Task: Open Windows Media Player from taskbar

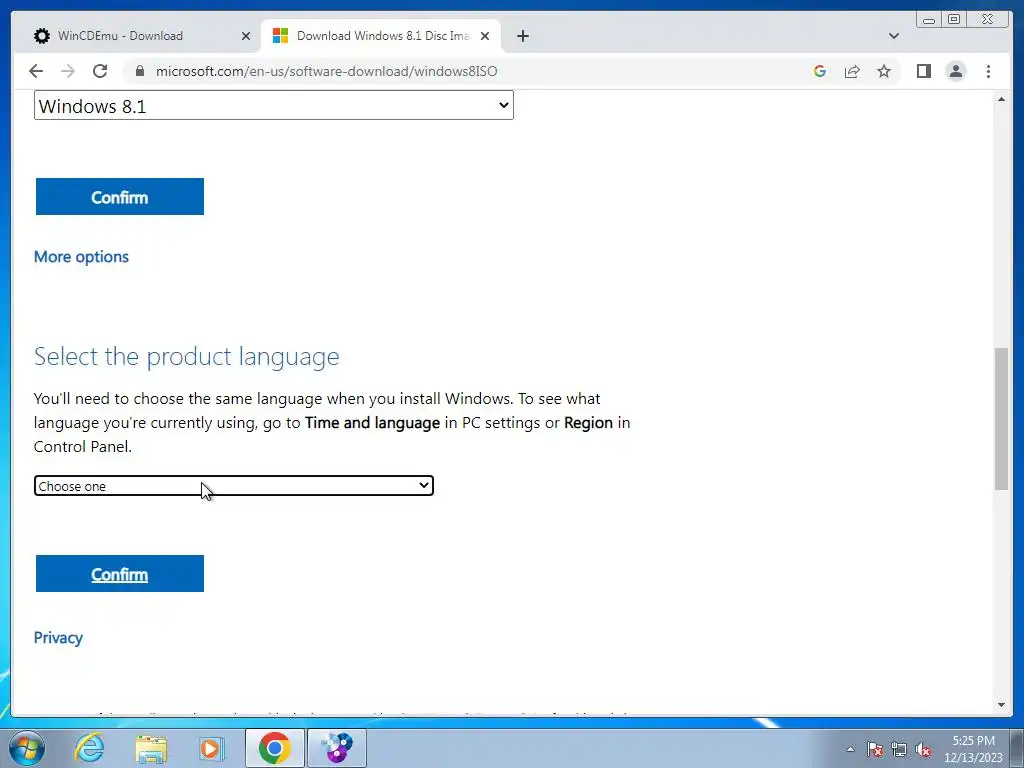Action: [x=212, y=748]
